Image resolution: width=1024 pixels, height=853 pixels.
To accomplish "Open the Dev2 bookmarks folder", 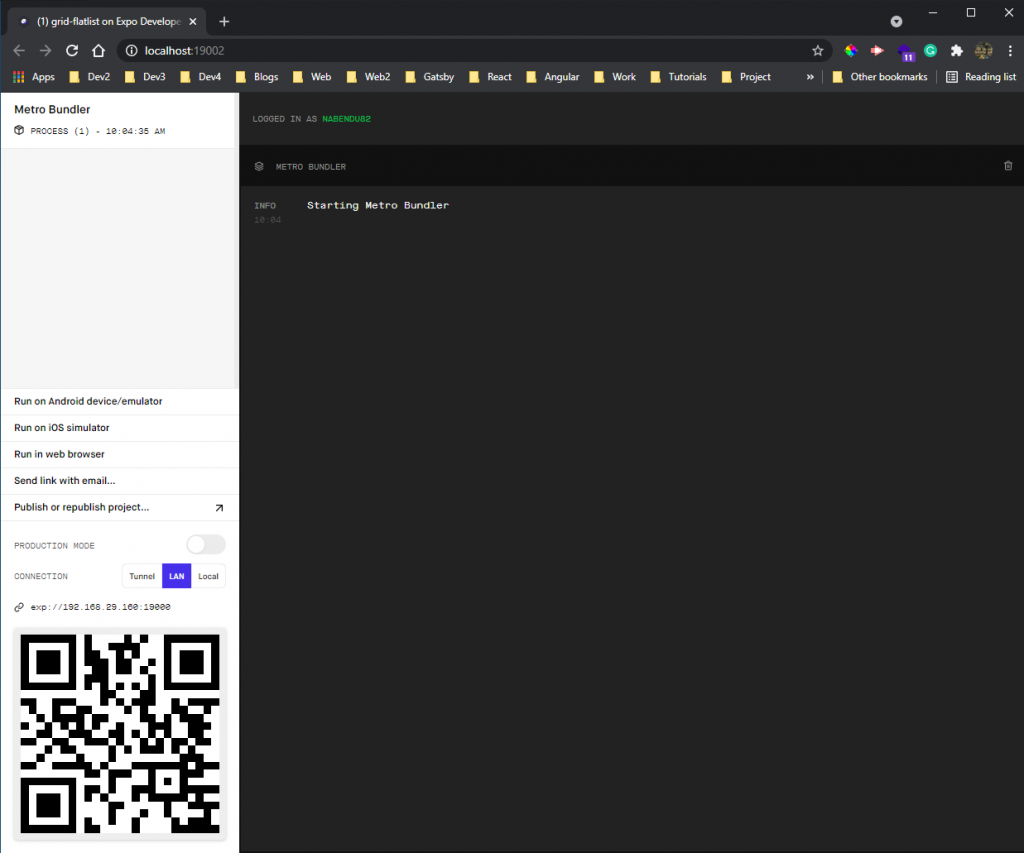I will tap(89, 76).
